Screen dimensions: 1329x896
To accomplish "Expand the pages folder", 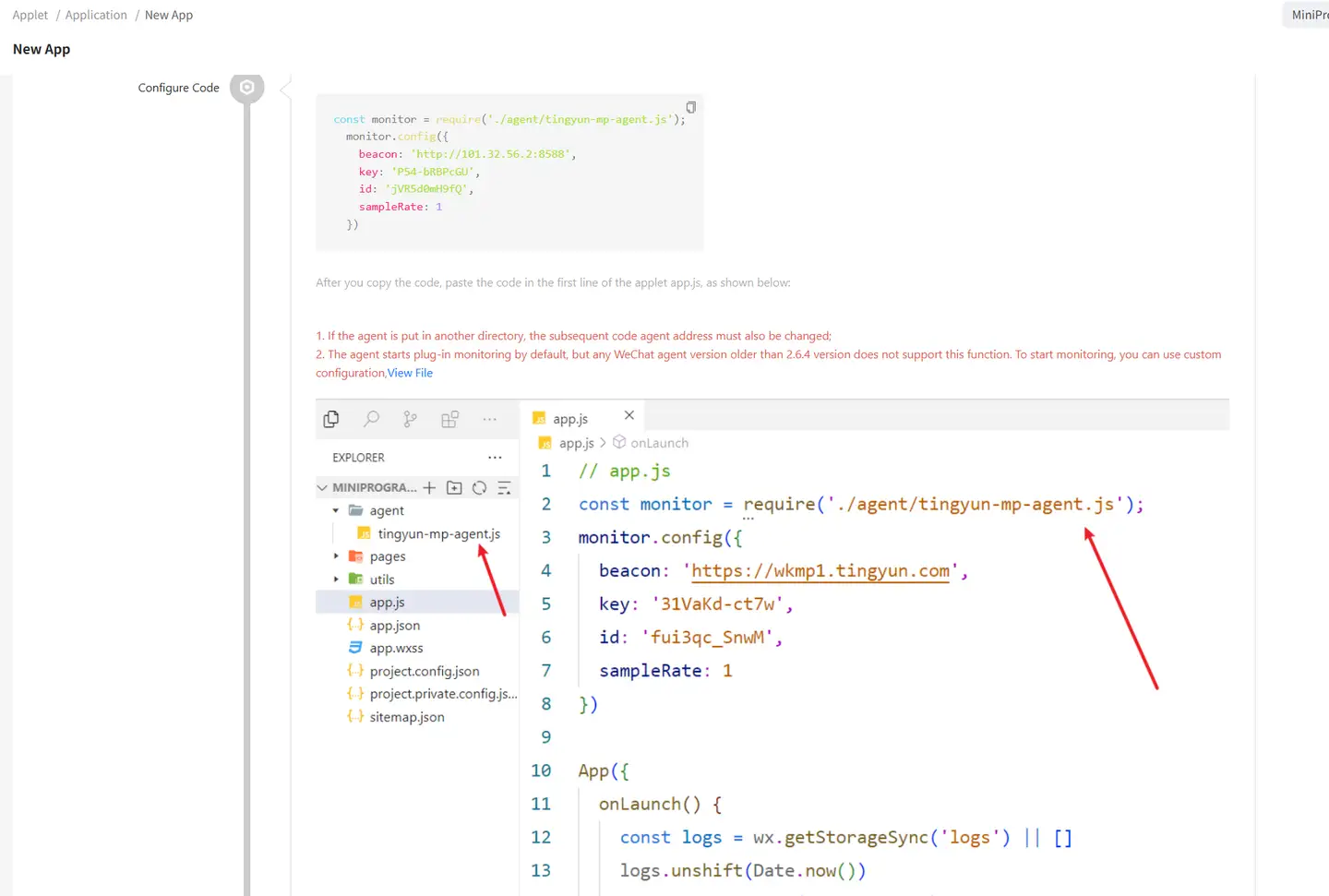I will [x=336, y=556].
